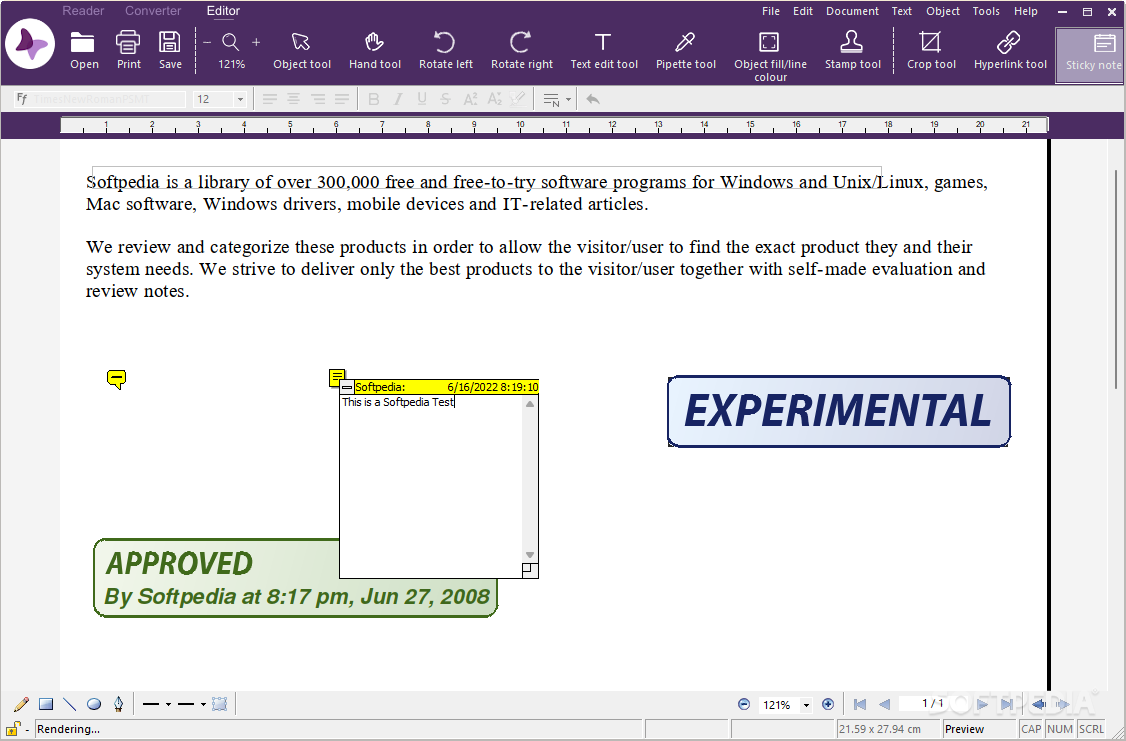Justify text alignment
This screenshot has height=741, width=1126.
342,99
